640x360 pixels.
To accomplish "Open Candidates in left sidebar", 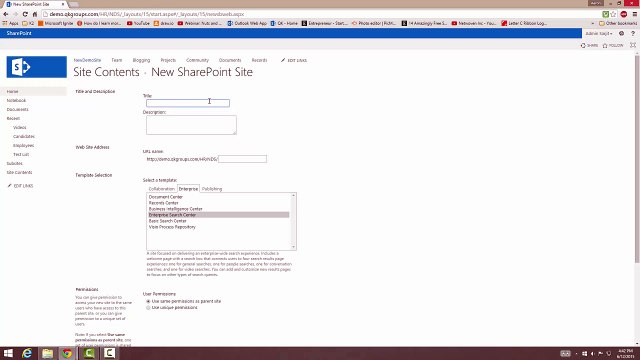I will [x=24, y=136].
